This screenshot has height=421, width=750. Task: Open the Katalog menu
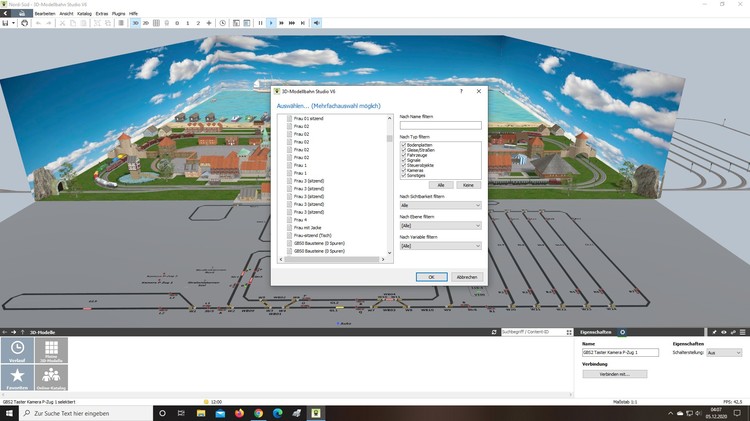(x=84, y=13)
